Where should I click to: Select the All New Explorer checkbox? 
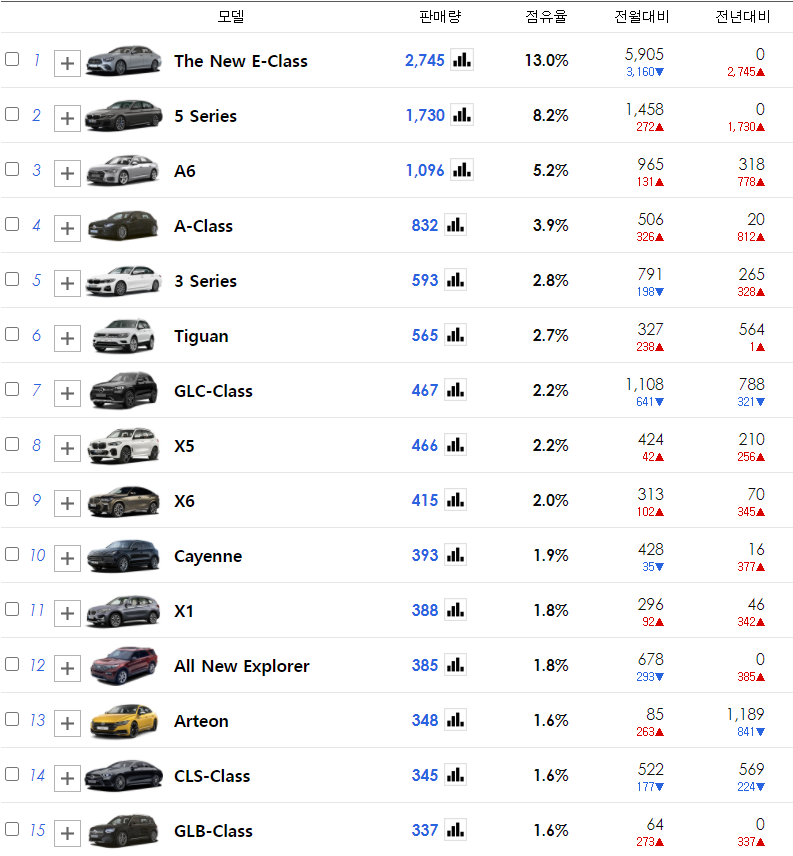click(12, 664)
